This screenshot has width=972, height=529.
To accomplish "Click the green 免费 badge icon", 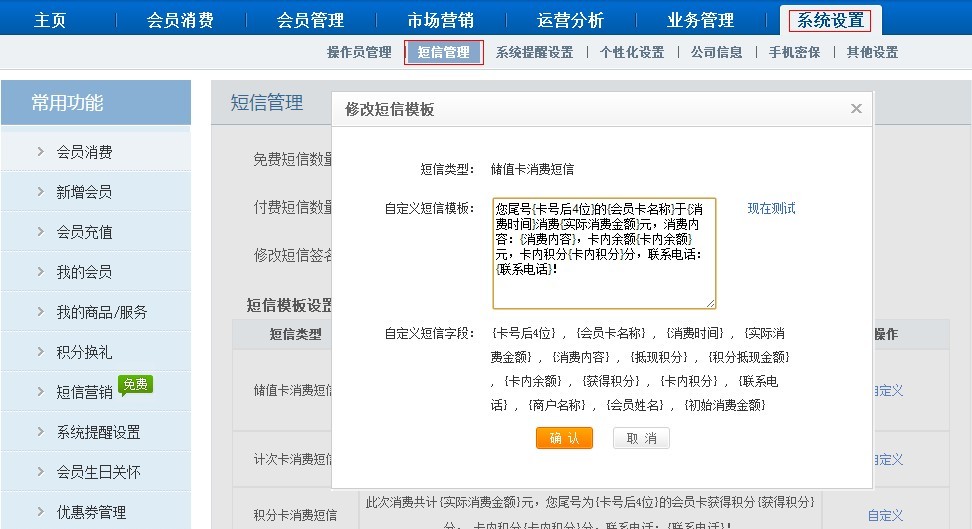I will (x=135, y=384).
